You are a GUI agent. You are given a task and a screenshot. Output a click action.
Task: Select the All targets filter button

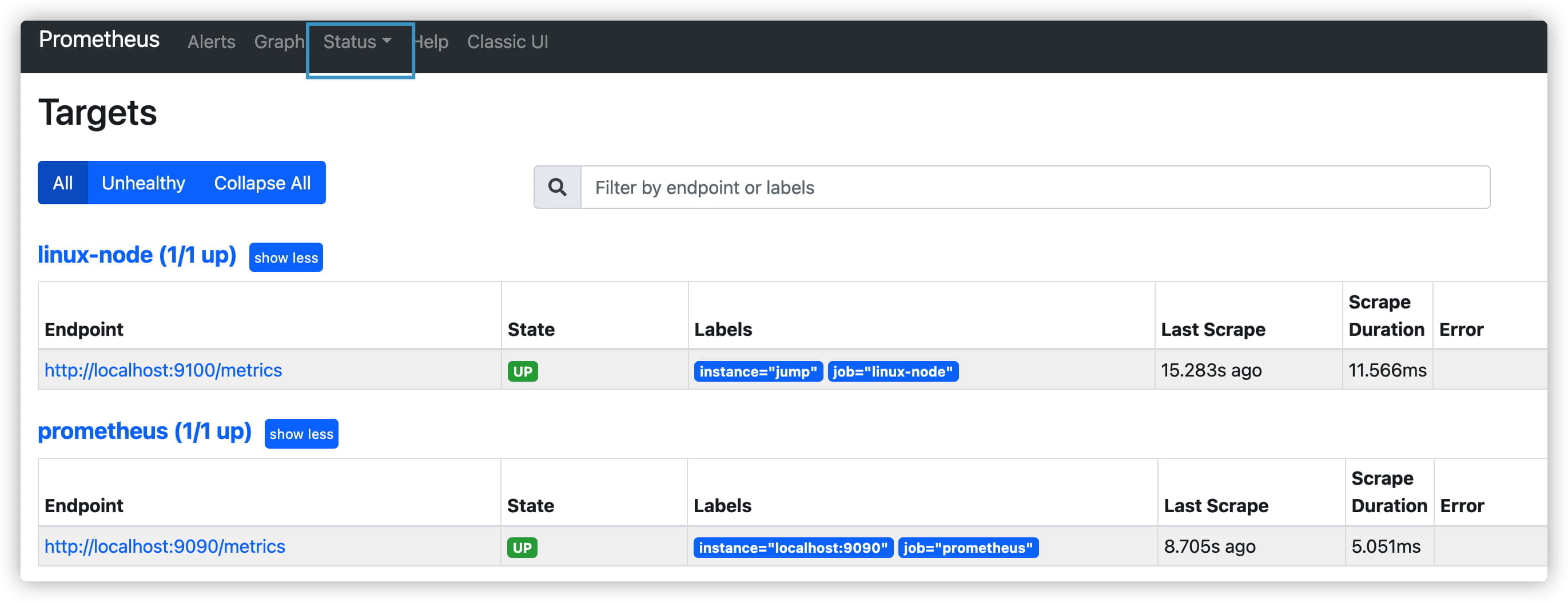pyautogui.click(x=63, y=183)
